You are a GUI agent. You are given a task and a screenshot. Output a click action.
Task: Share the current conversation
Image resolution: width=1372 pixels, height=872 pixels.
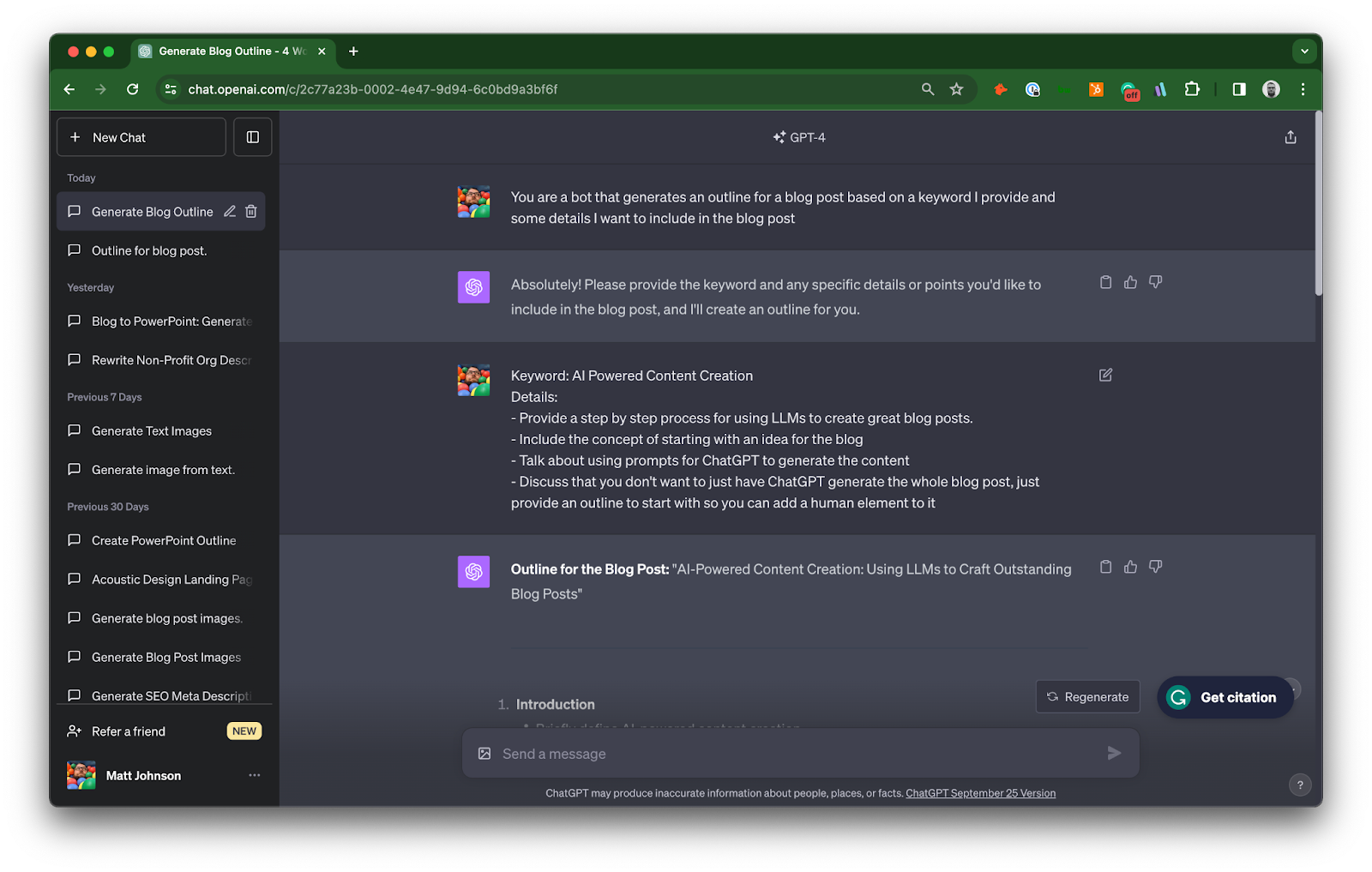click(x=1290, y=136)
